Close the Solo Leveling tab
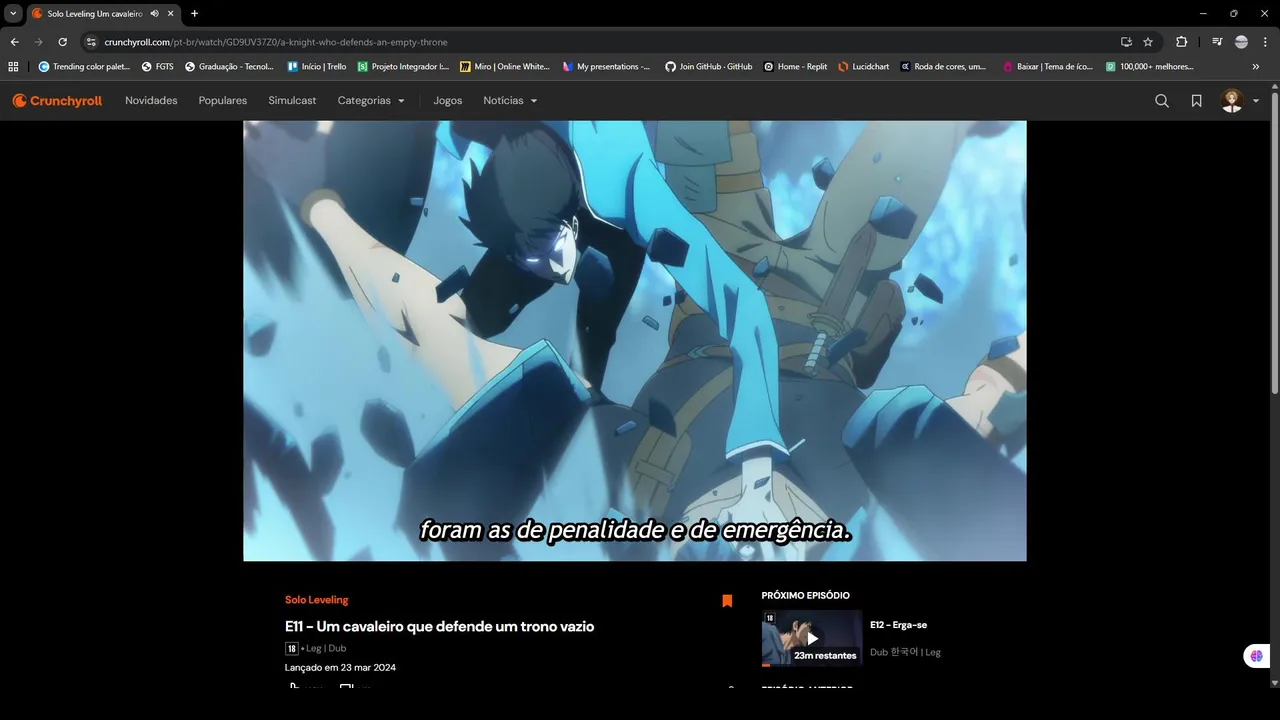The image size is (1280, 720). (171, 14)
